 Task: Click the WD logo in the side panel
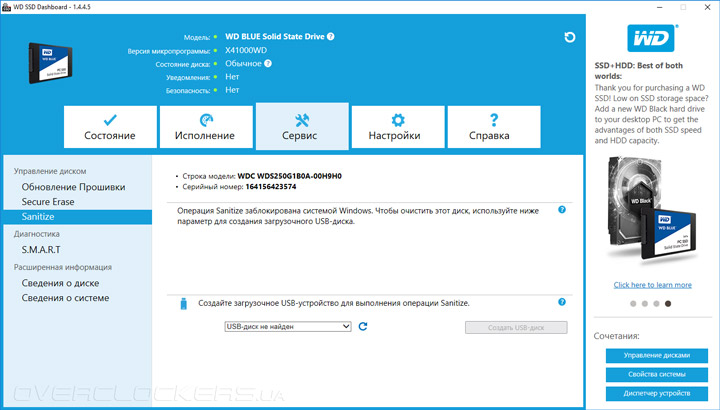tap(651, 38)
